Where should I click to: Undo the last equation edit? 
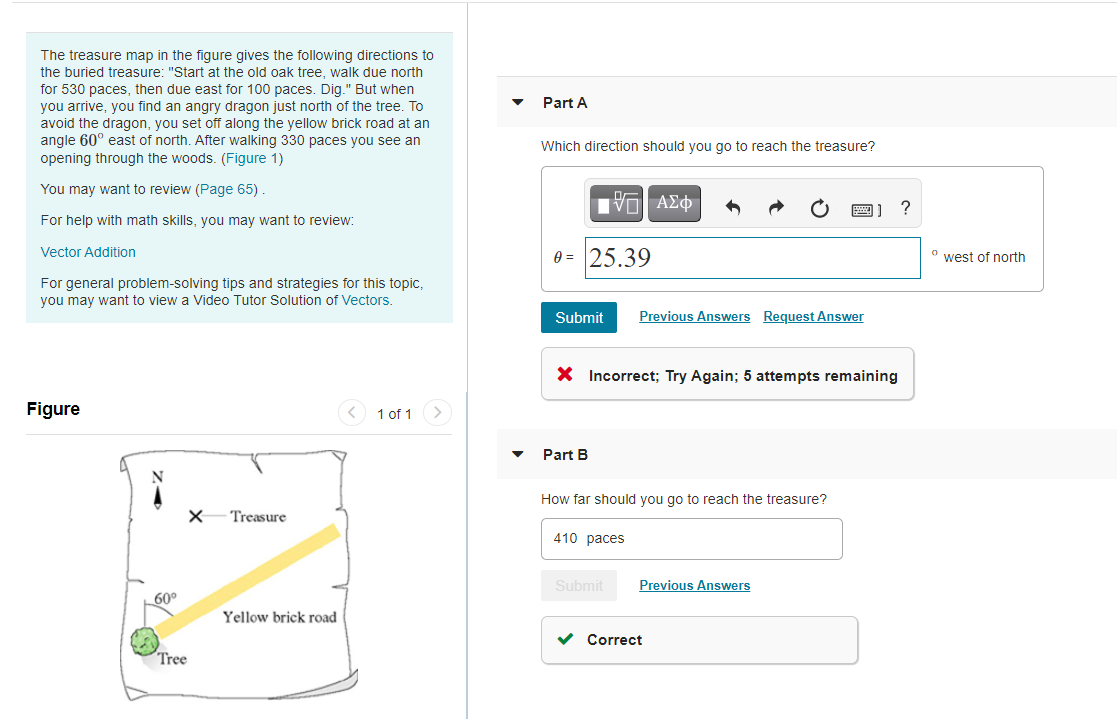733,207
